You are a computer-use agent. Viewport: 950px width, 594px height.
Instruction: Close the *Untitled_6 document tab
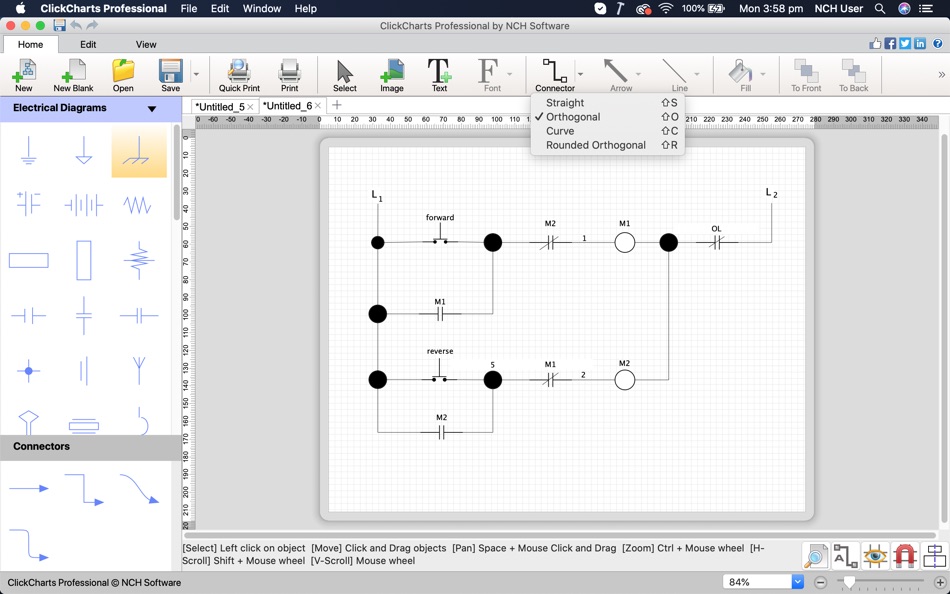[318, 105]
